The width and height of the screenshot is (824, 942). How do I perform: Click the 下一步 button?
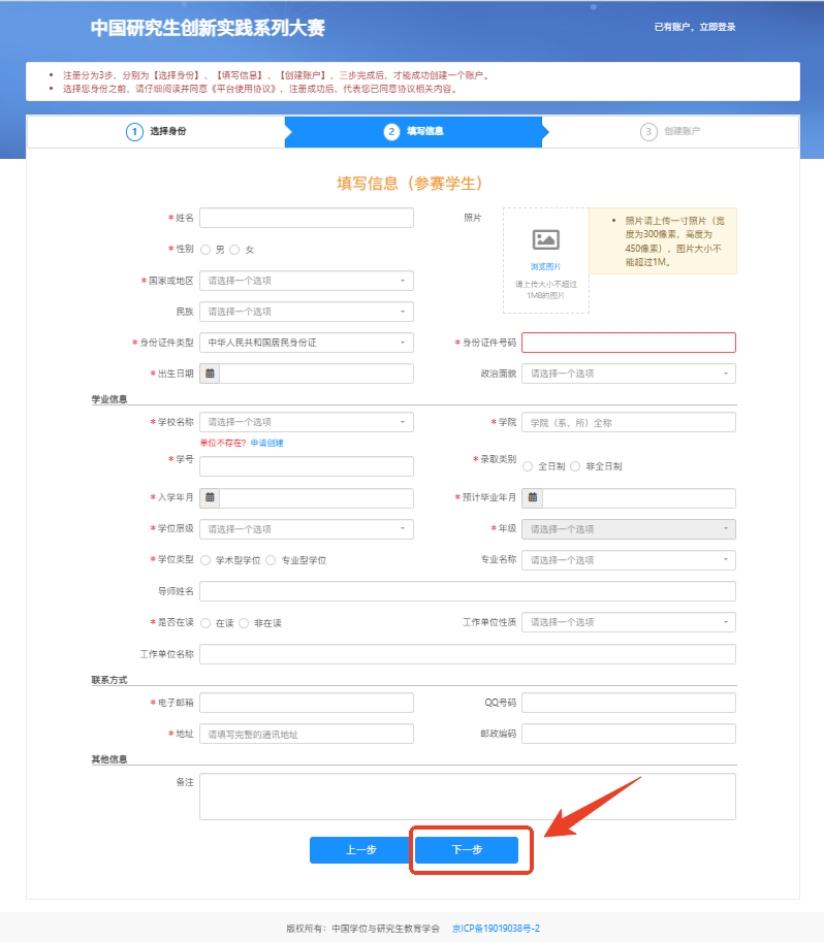(467, 850)
